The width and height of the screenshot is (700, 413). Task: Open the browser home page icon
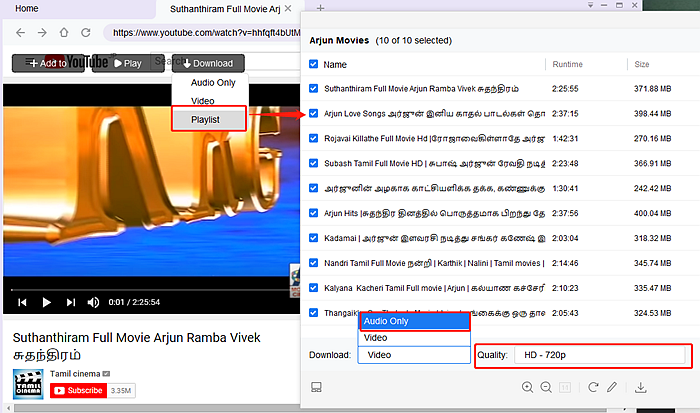[x=64, y=33]
